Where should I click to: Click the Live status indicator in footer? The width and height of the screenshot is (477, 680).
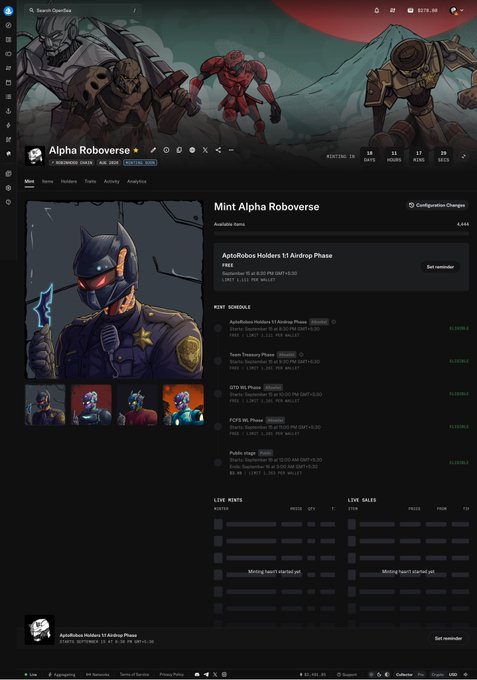pyautogui.click(x=30, y=674)
